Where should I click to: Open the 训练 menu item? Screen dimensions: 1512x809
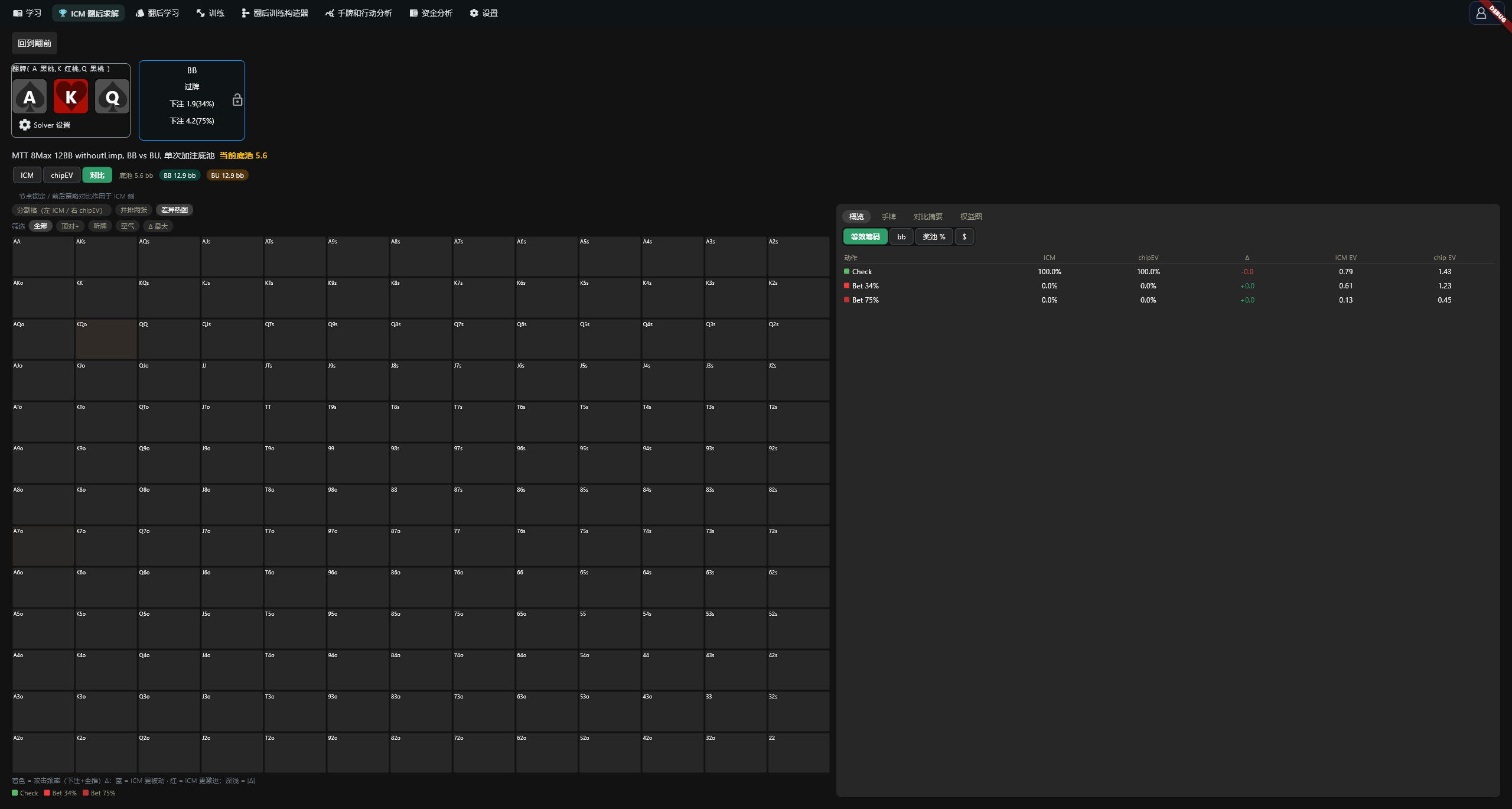[210, 13]
